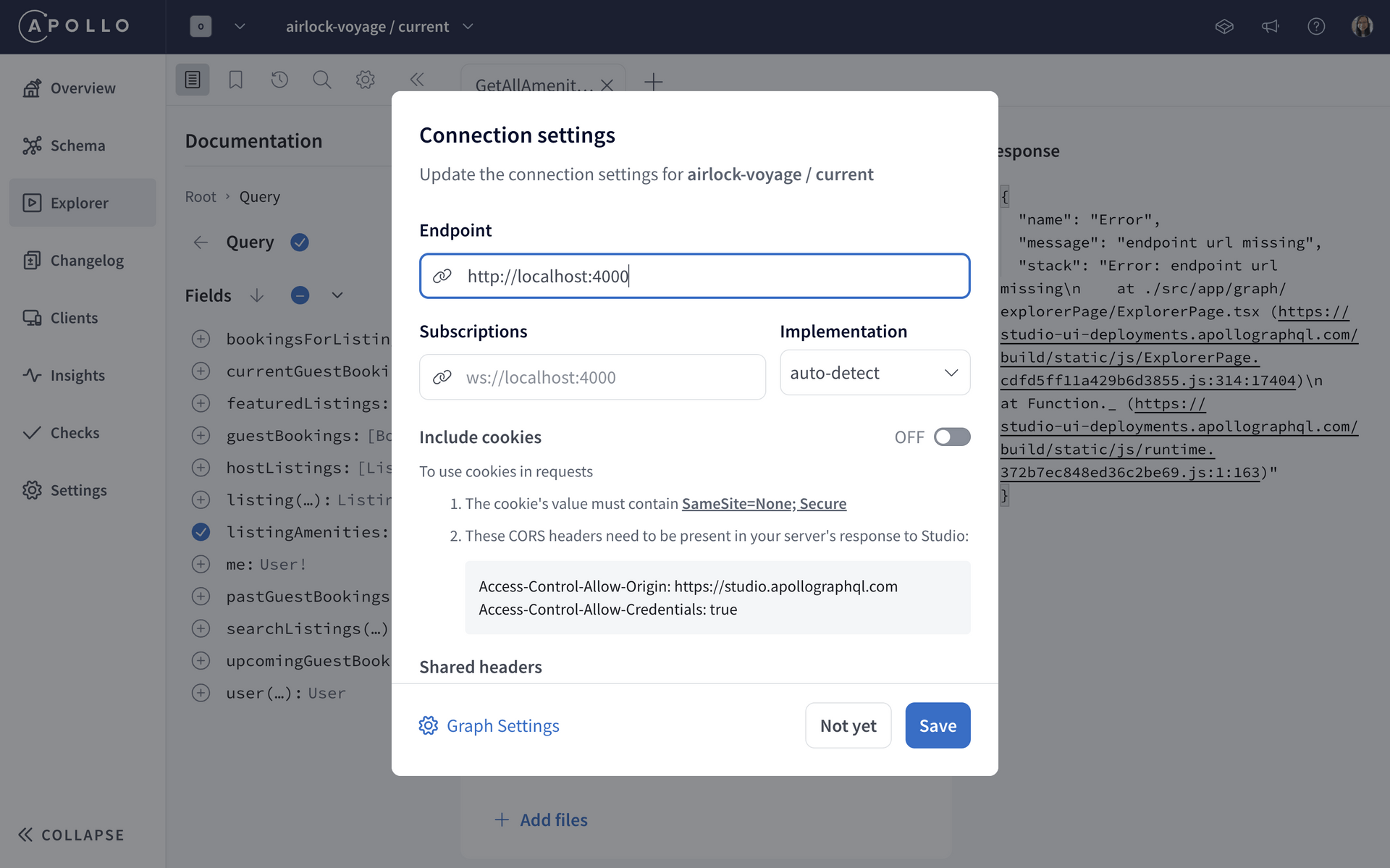The height and width of the screenshot is (868, 1390).
Task: Open the help question mark icon
Action: (x=1315, y=27)
